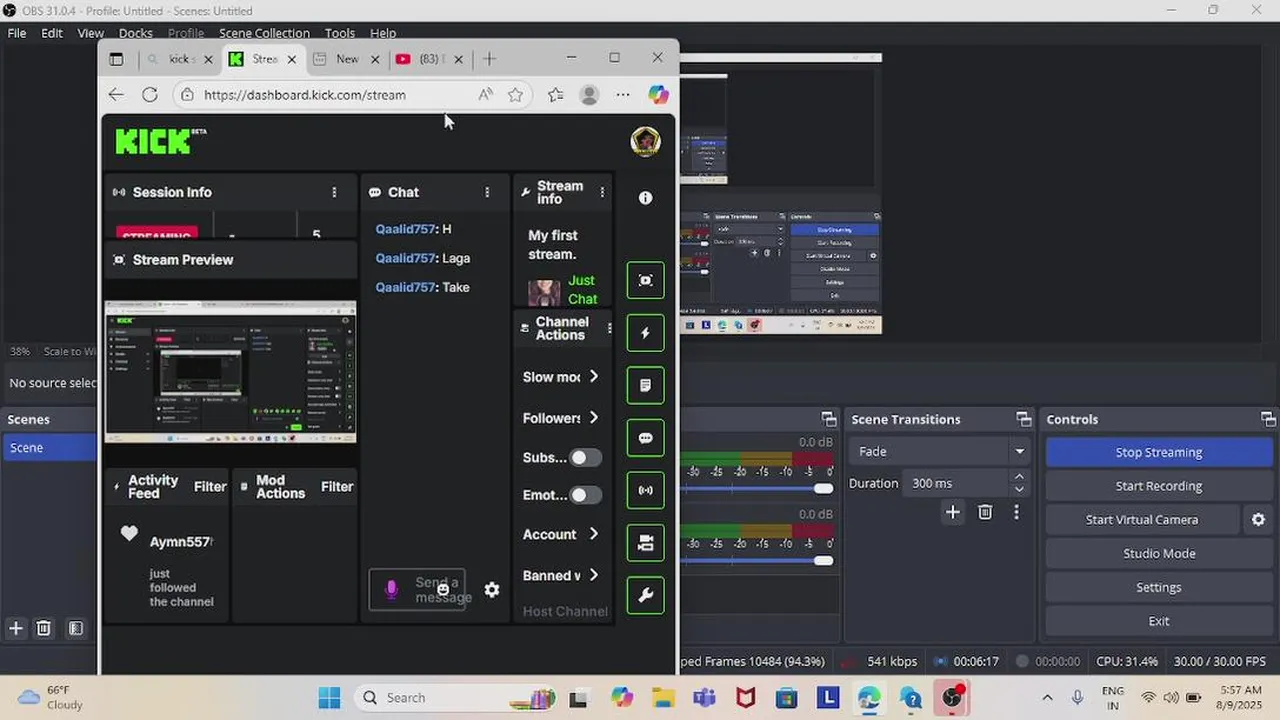Open chat settings gear
Screen dimensions: 1280x720
(492, 590)
